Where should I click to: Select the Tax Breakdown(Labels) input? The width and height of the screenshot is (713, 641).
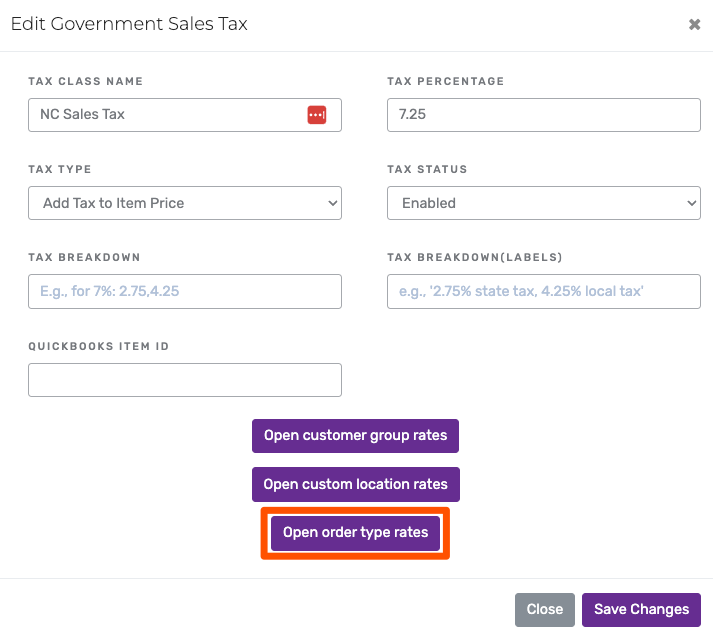tap(543, 291)
